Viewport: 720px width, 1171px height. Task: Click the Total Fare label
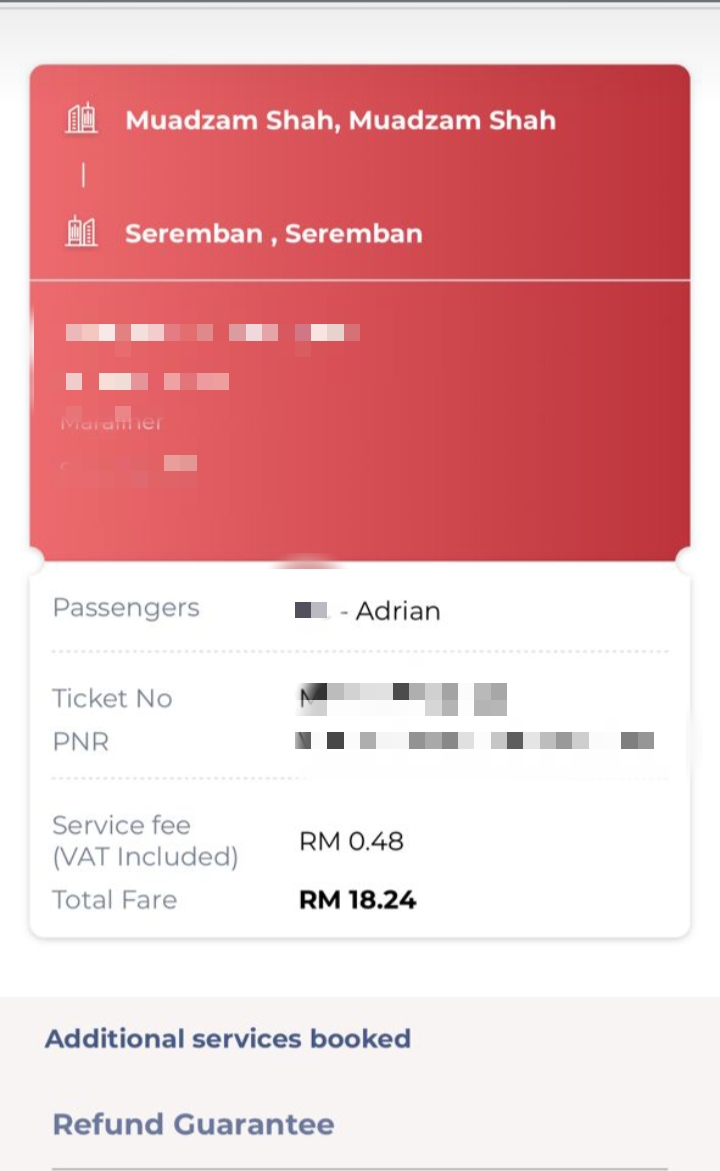point(114,900)
